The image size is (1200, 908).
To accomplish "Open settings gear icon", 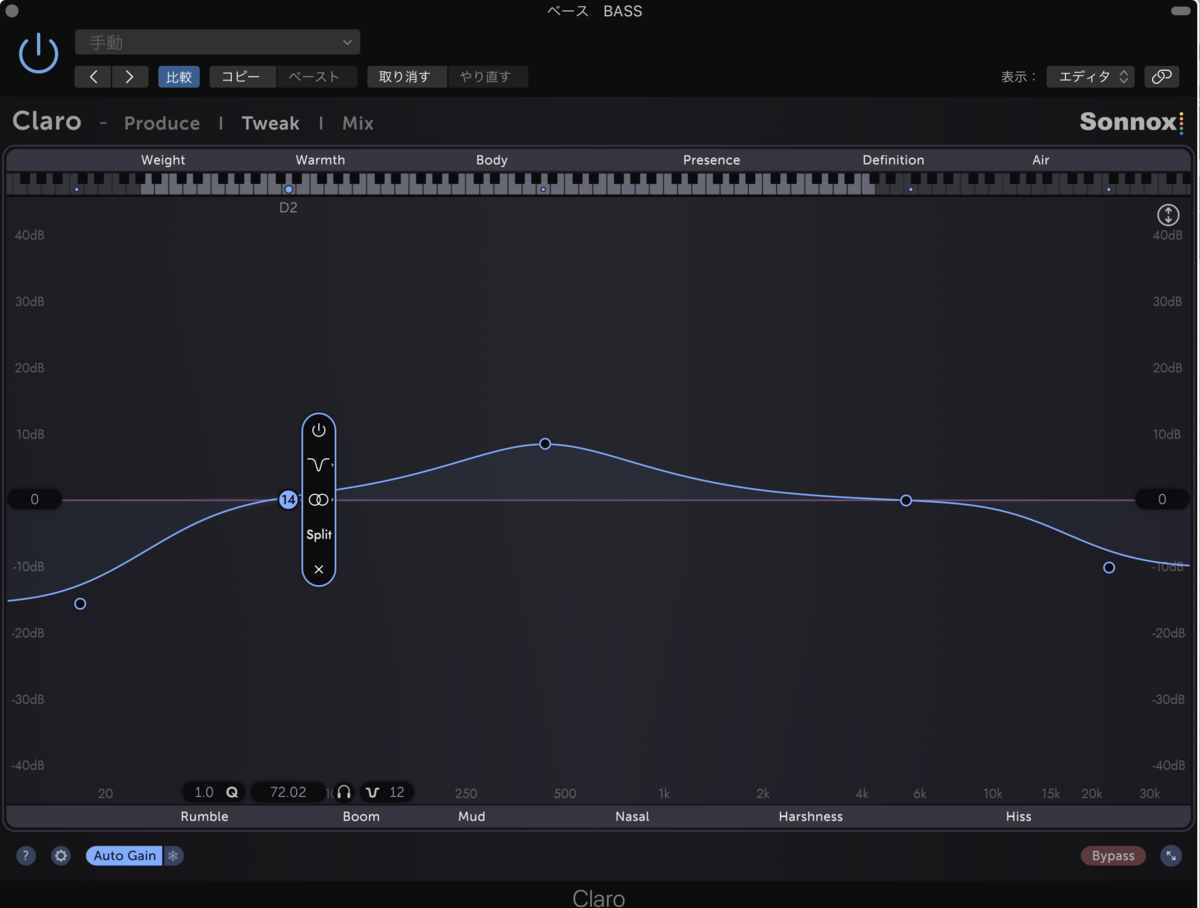I will [61, 856].
